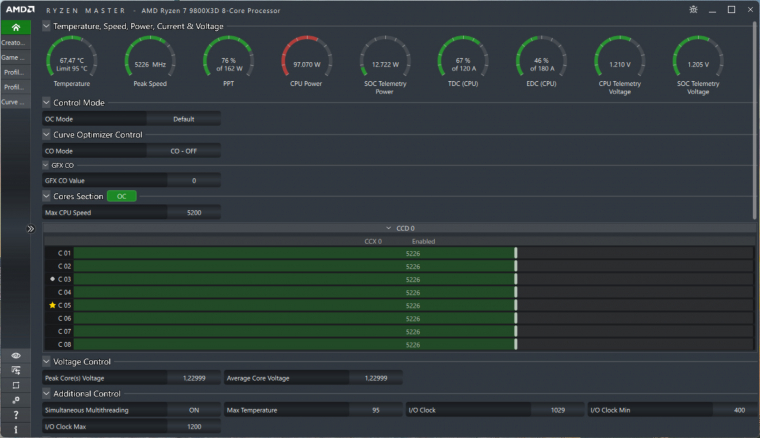Expand the sidebar with double-arrow icon
This screenshot has height=438, width=760.
[31, 229]
